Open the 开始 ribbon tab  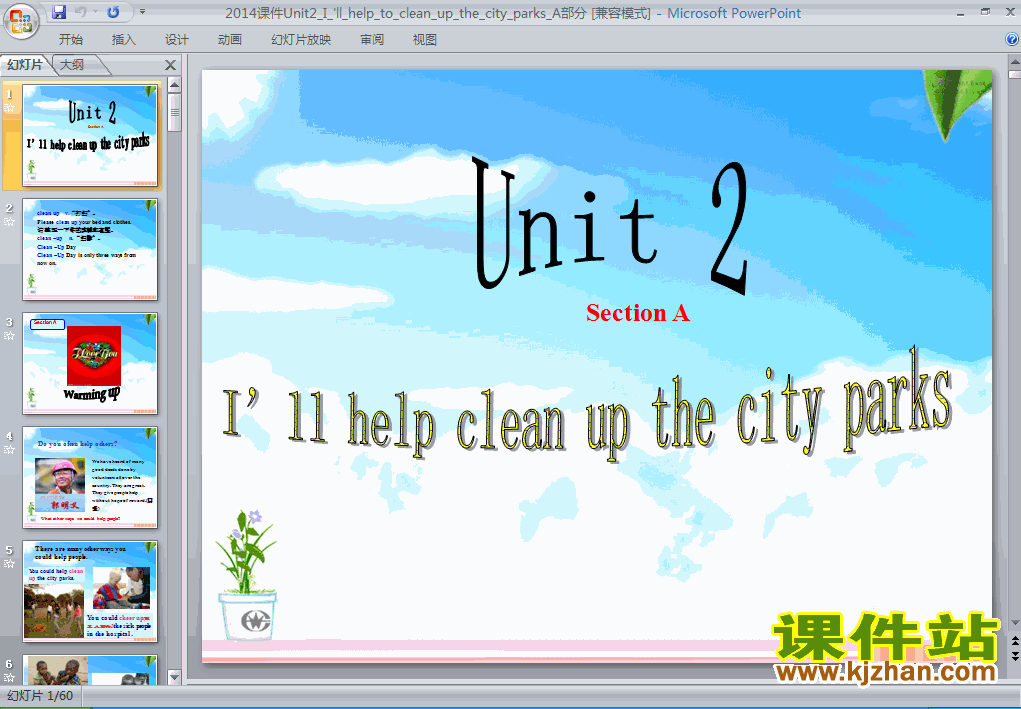pyautogui.click(x=70, y=40)
